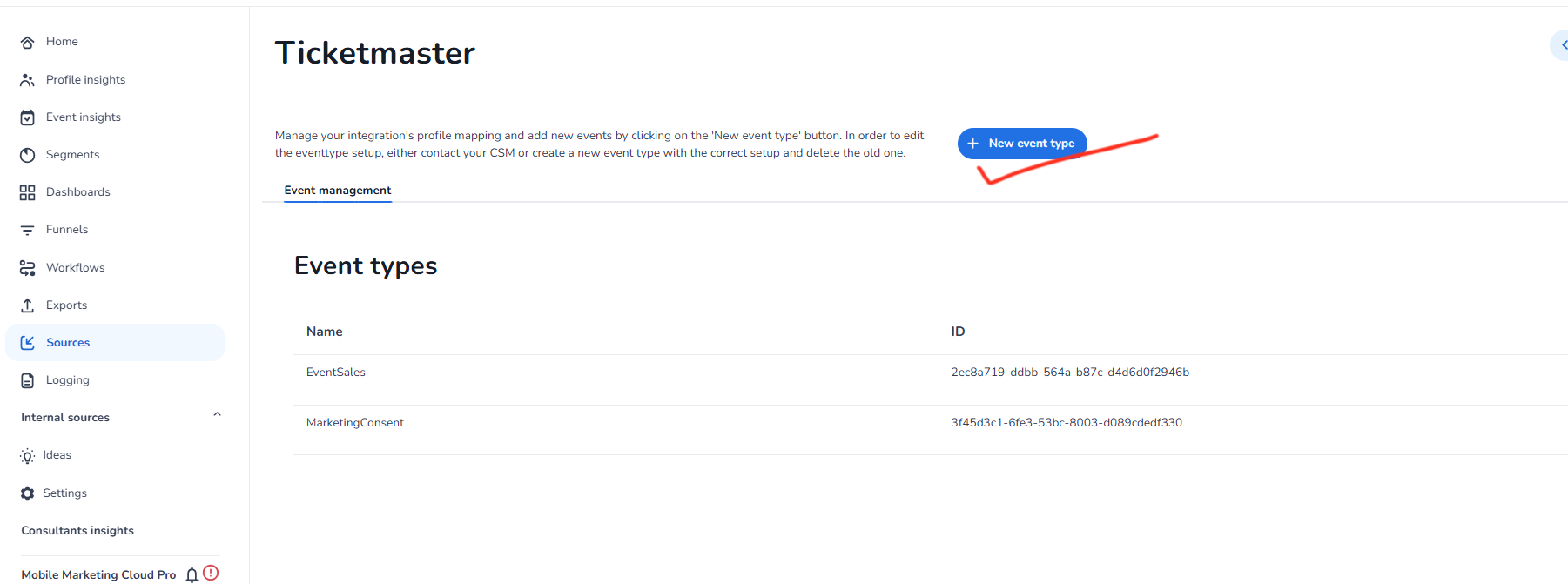
Task: Click the Home house icon
Action: 28,43
